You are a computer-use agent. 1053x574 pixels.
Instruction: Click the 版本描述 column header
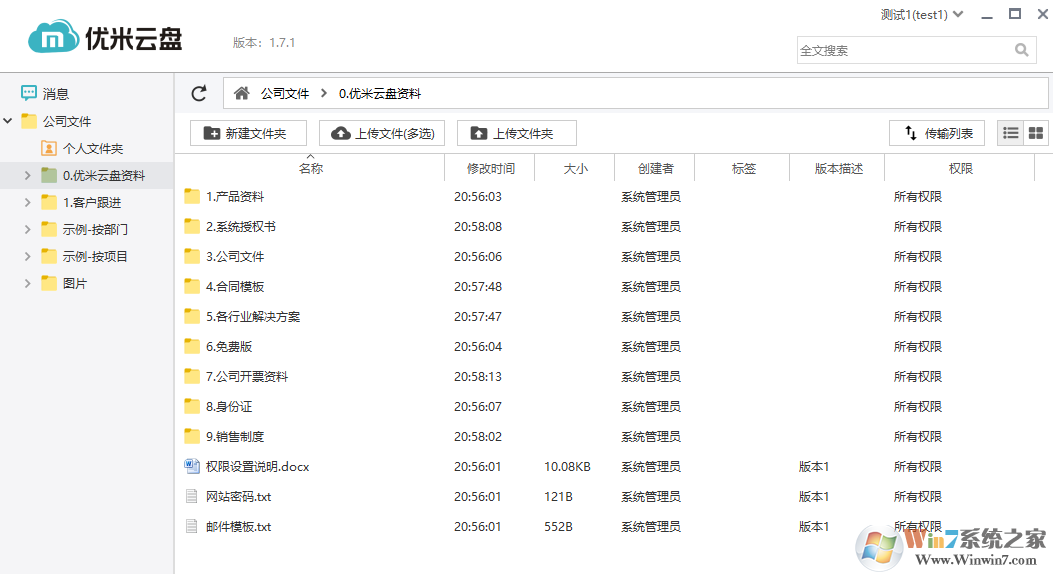point(839,169)
